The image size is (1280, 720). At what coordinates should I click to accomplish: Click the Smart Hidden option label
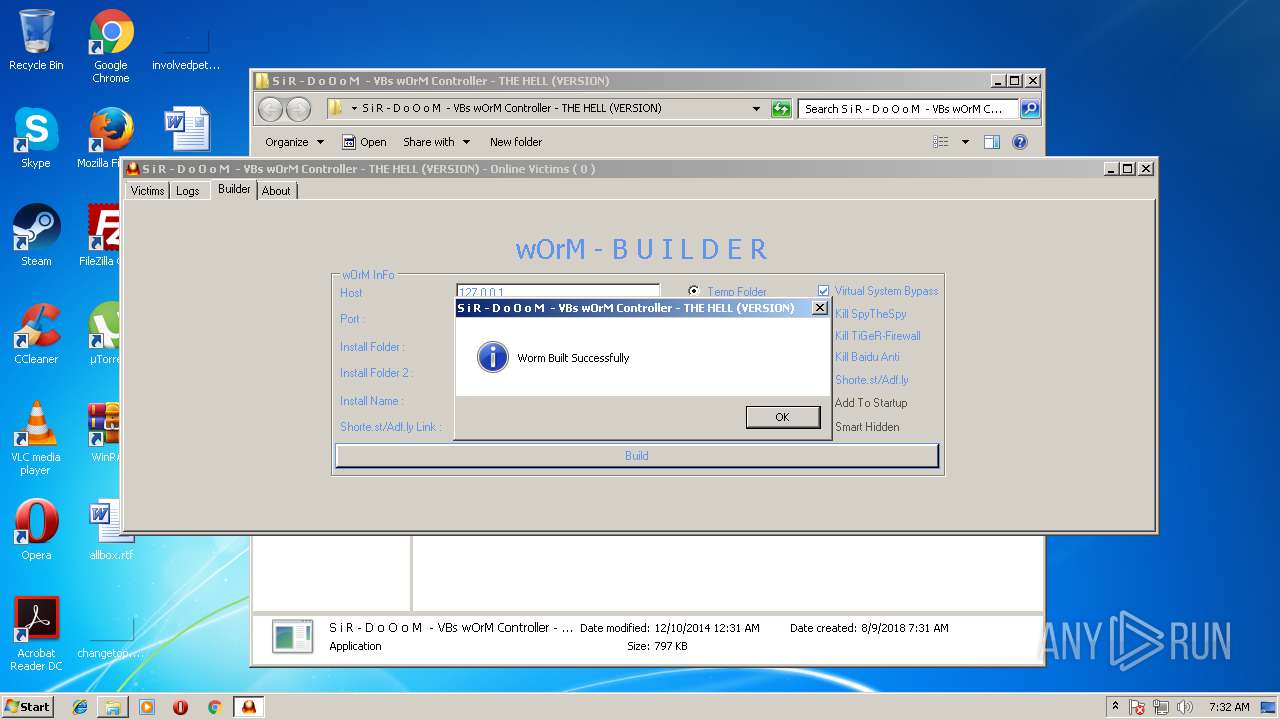pos(867,427)
